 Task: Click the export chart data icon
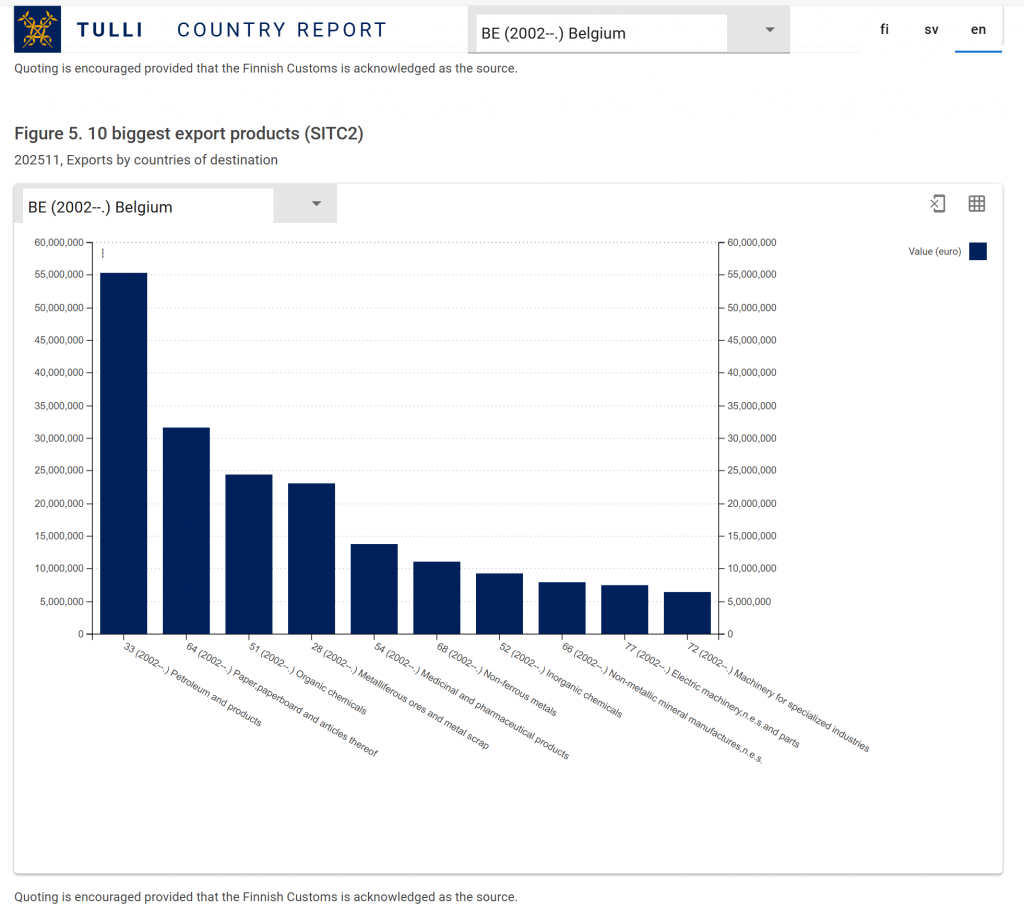click(x=937, y=204)
